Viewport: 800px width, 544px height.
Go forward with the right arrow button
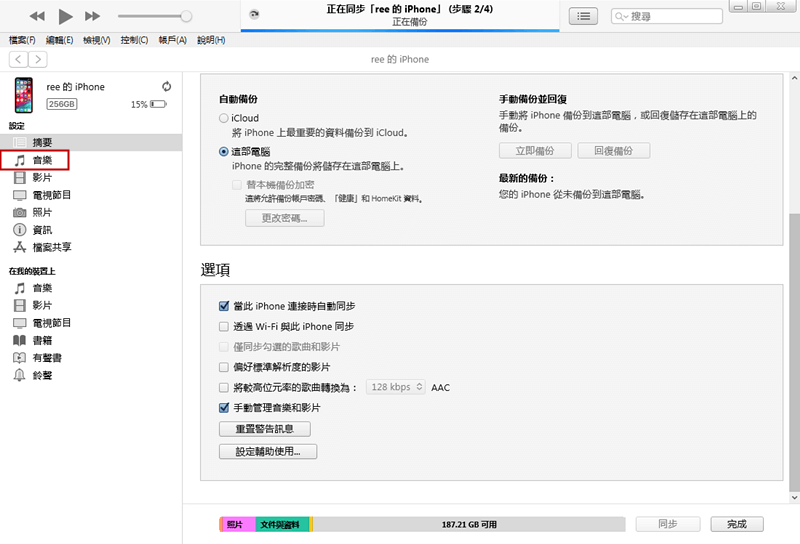click(38, 59)
